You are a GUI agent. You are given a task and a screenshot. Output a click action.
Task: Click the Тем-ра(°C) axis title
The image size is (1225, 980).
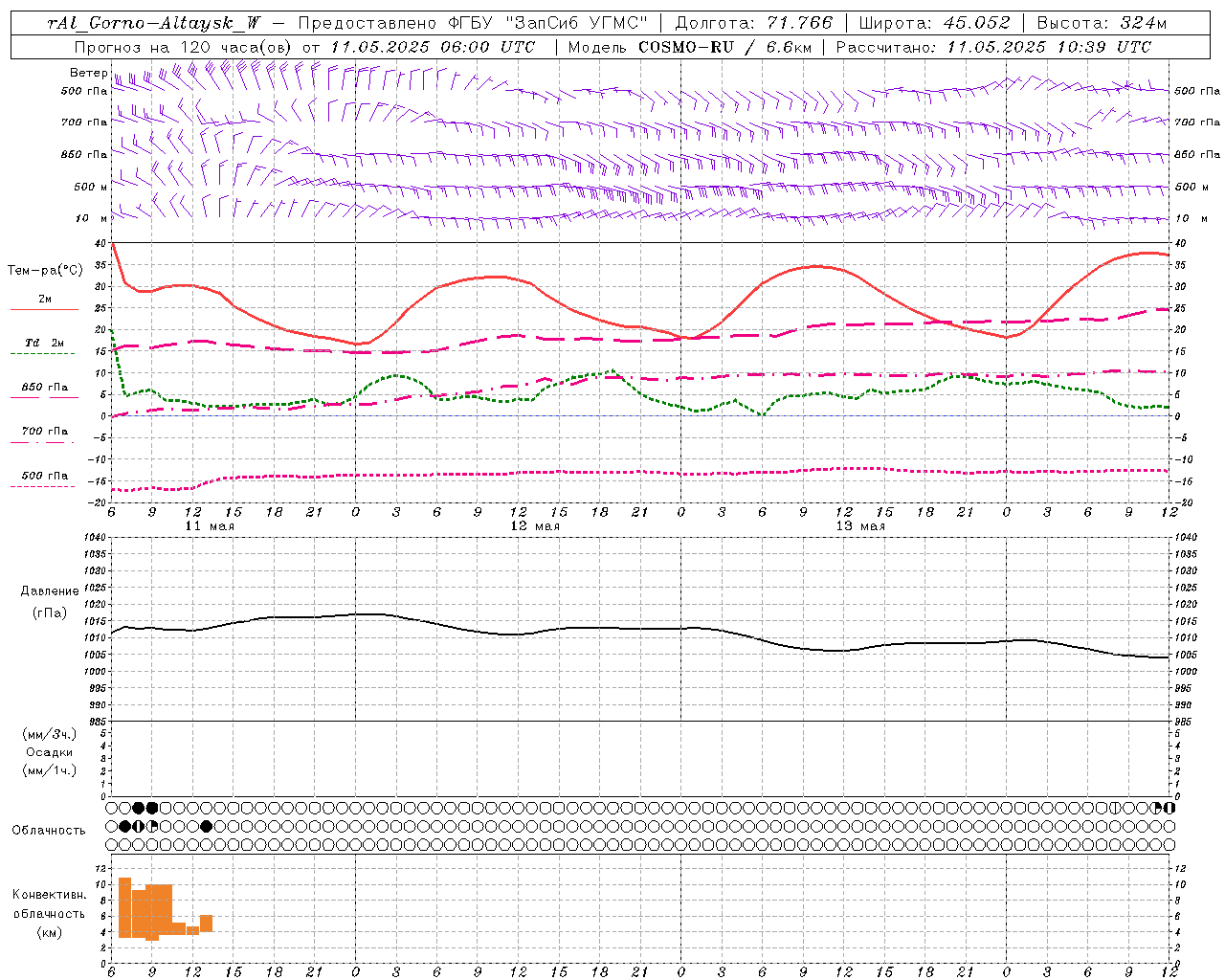pyautogui.click(x=45, y=271)
